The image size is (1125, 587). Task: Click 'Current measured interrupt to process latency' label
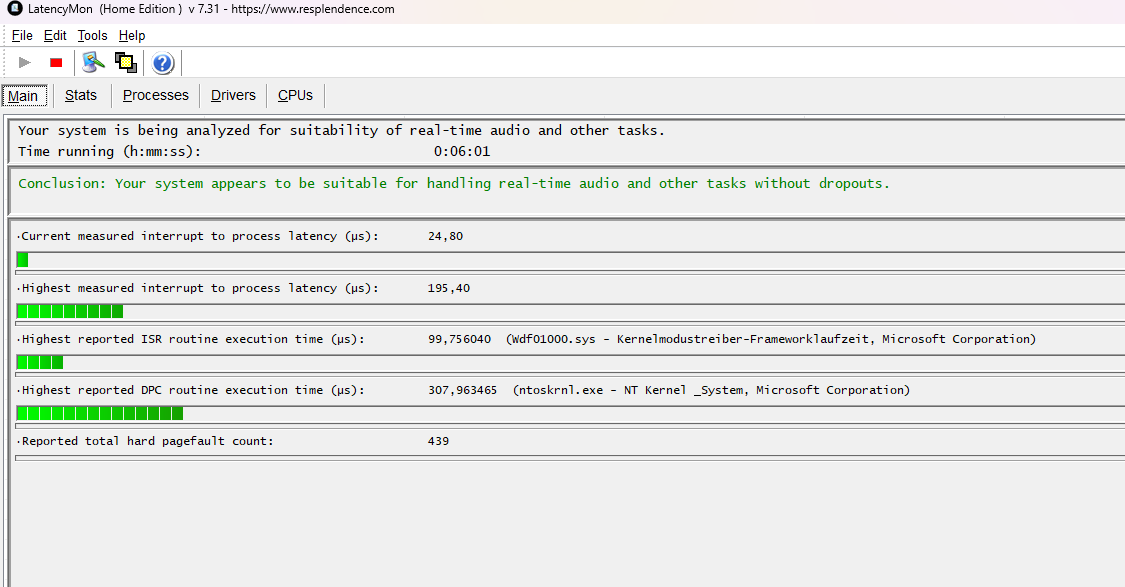click(199, 236)
